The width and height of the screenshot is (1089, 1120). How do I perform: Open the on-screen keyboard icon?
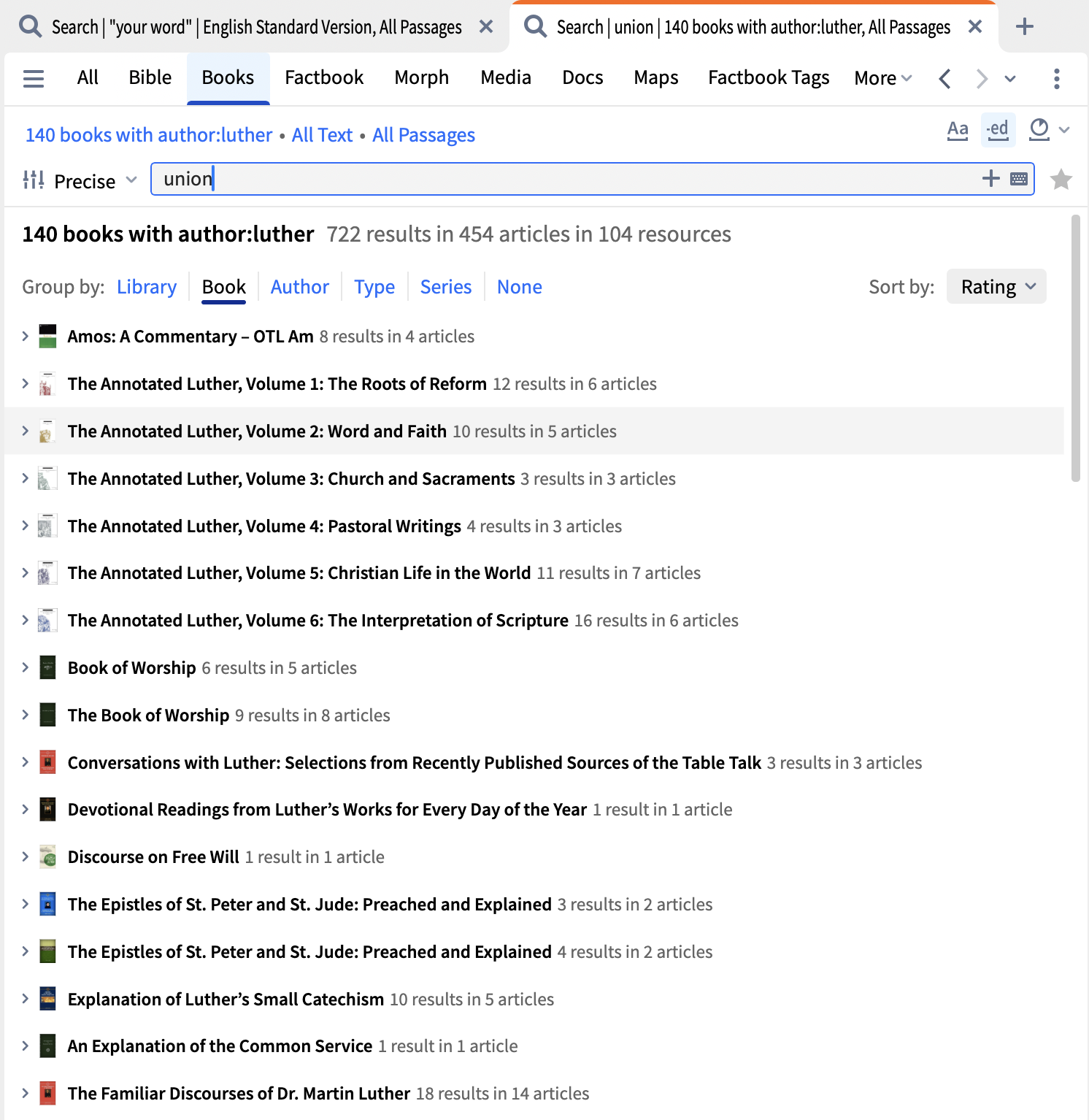[x=1019, y=179]
